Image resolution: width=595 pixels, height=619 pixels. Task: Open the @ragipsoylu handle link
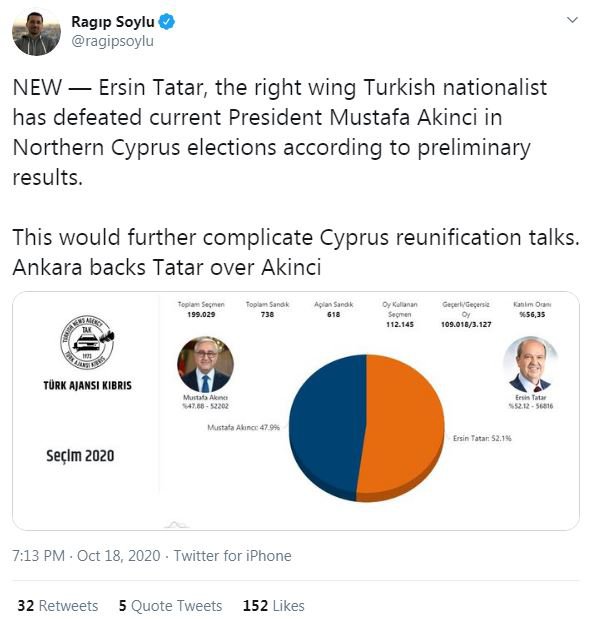point(112,41)
